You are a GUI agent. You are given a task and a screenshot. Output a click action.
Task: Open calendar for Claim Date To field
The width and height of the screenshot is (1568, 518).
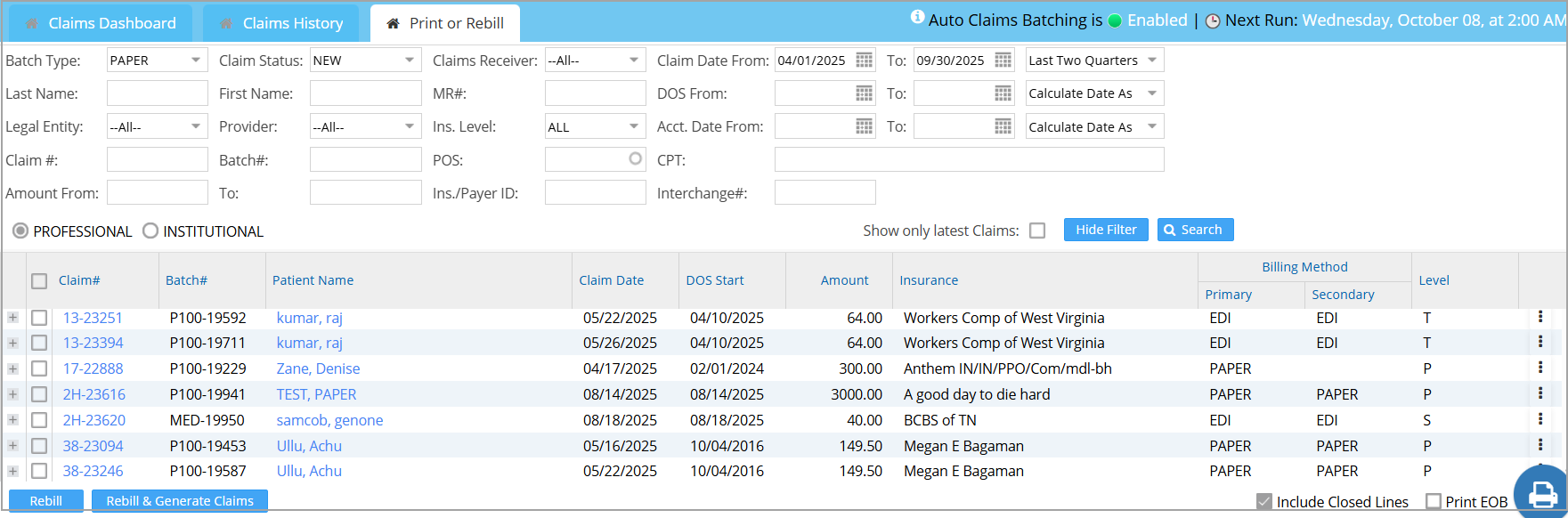click(x=1003, y=61)
